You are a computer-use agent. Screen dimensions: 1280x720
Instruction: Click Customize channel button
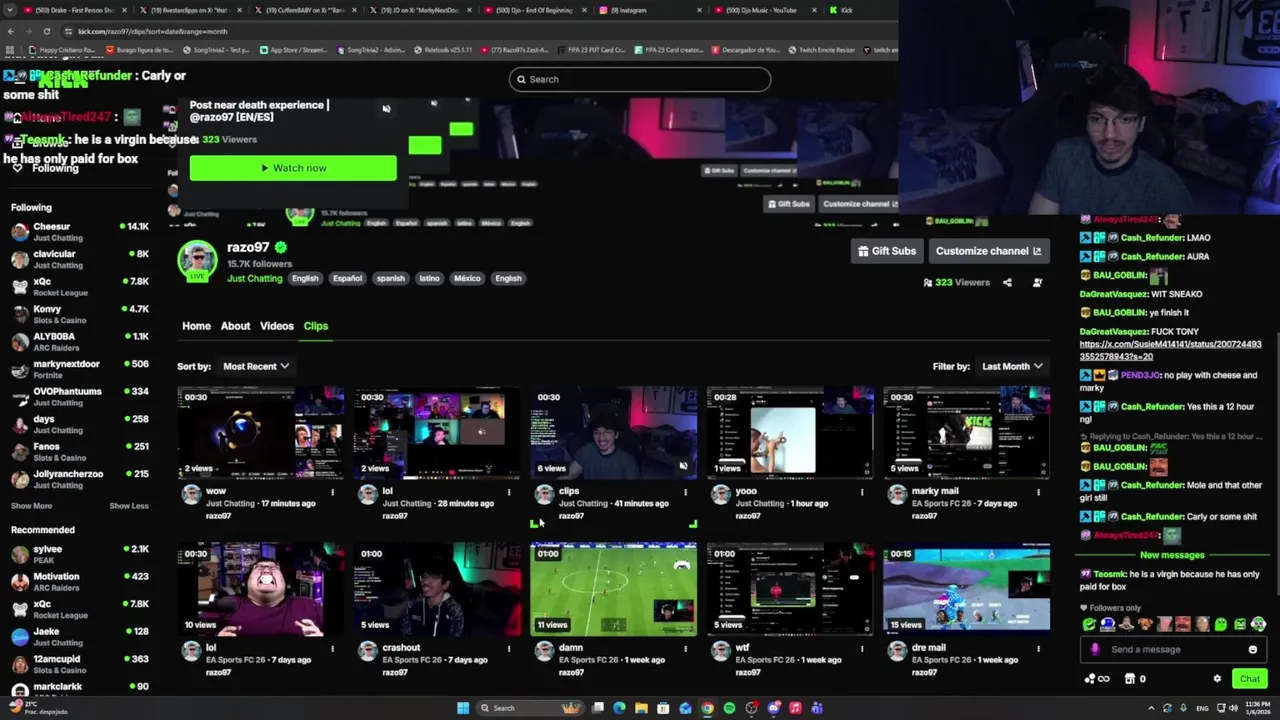pos(988,251)
